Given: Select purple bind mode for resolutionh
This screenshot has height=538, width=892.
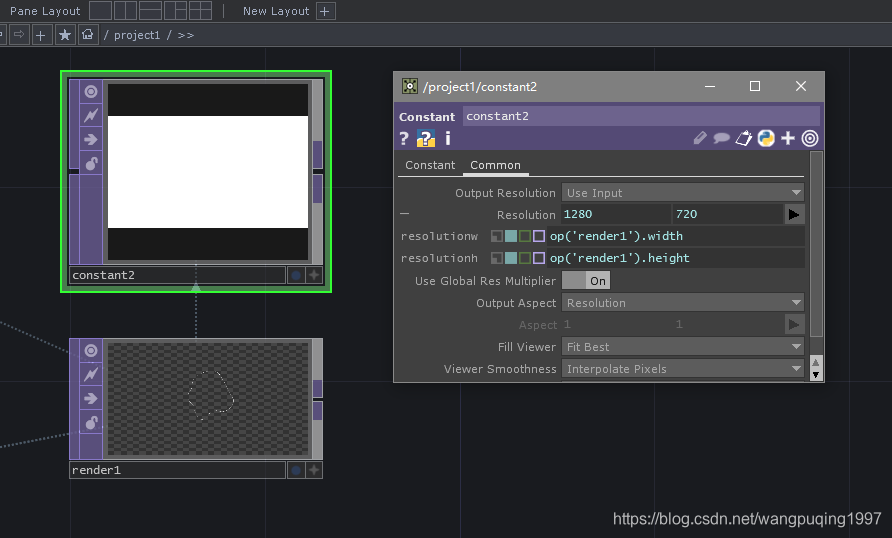Looking at the screenshot, I should pos(539,258).
